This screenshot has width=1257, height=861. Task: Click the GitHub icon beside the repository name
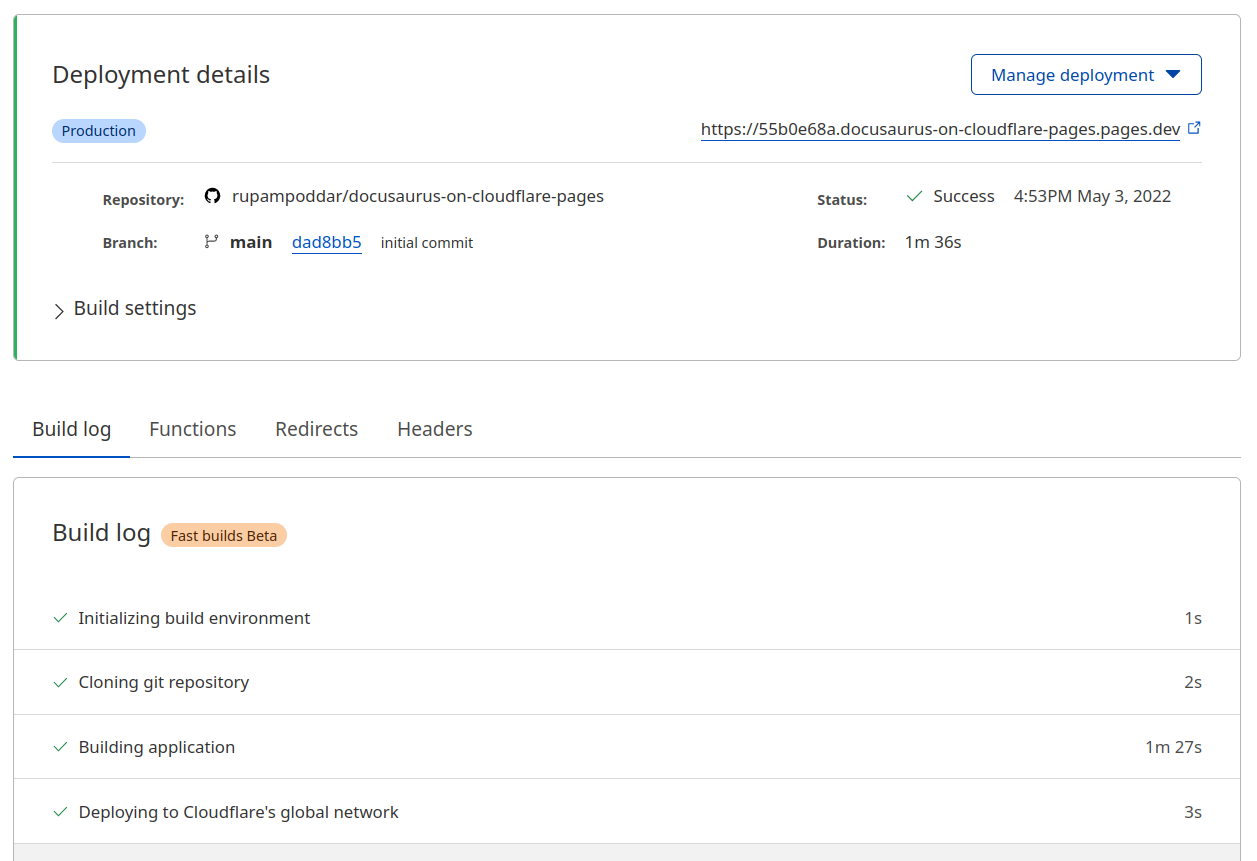click(x=212, y=196)
